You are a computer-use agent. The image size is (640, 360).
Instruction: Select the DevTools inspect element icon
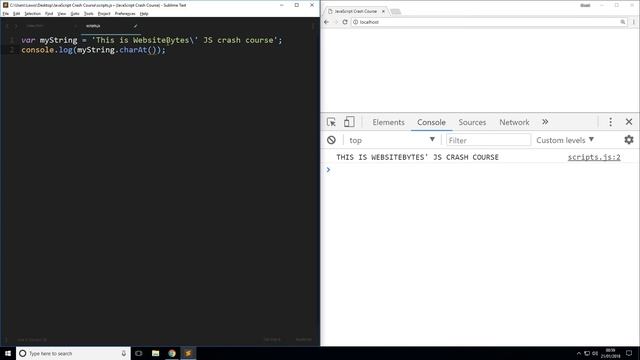coord(331,122)
